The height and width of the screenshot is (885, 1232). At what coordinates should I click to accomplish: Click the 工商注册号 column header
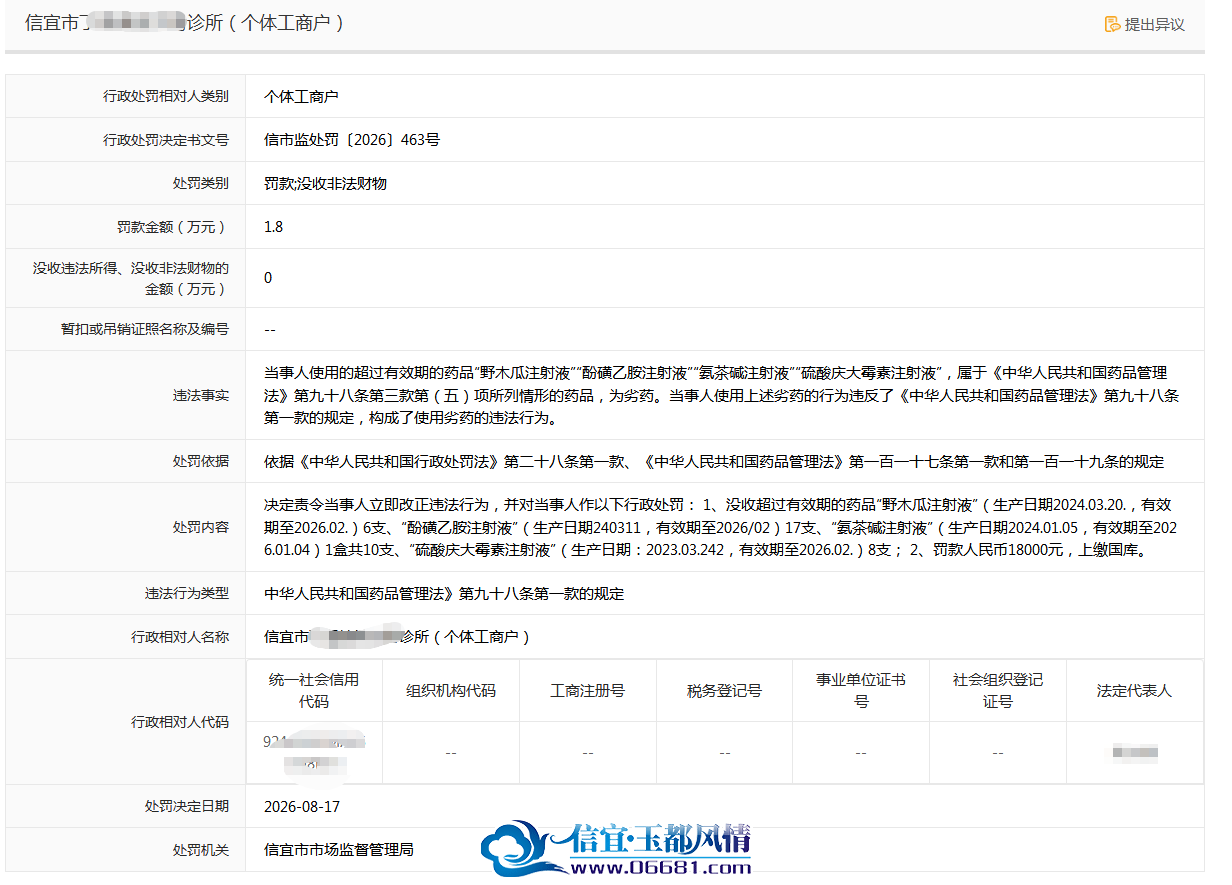(x=588, y=690)
